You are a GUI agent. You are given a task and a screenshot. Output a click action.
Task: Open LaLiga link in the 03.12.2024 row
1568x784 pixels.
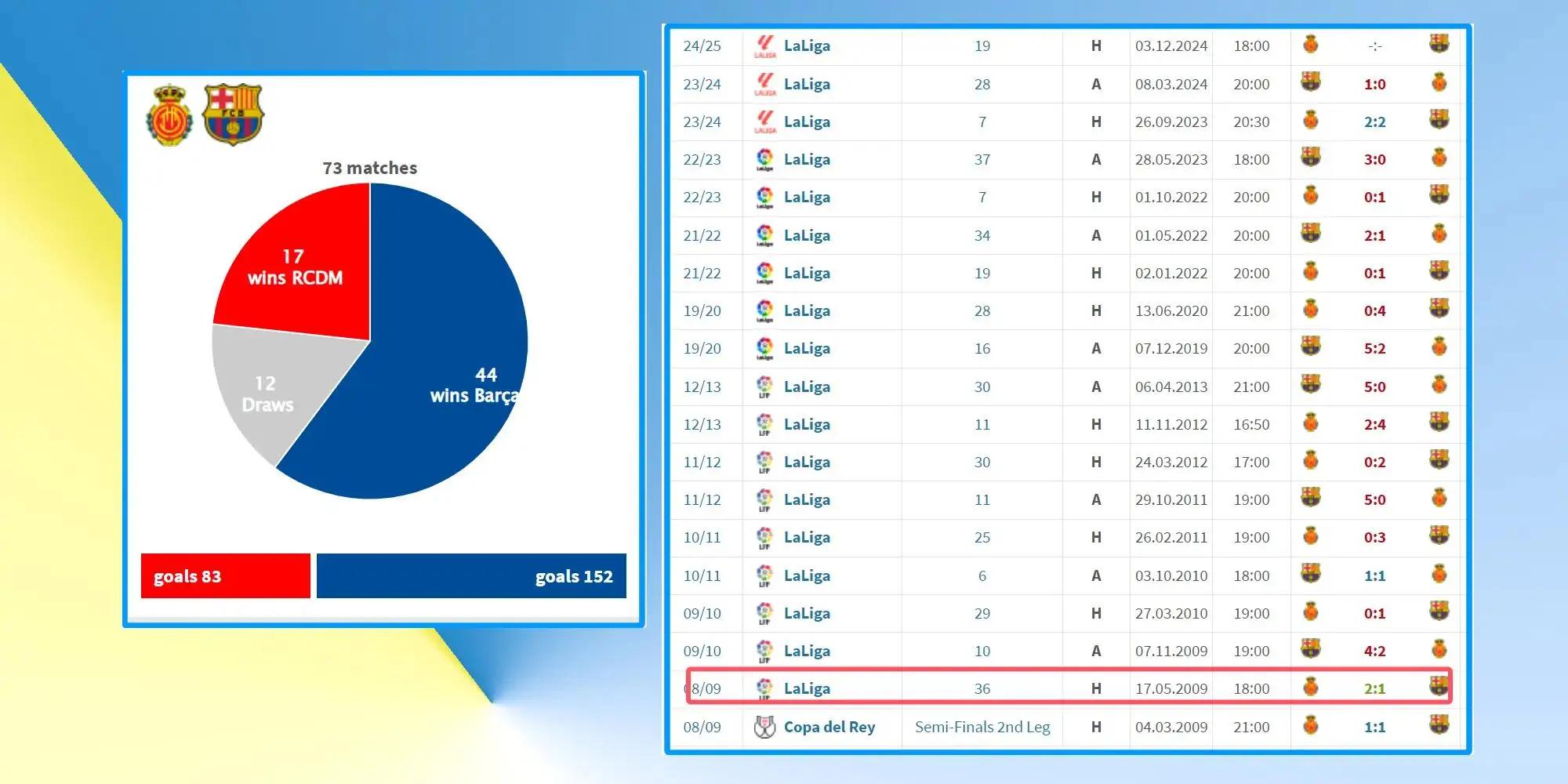tap(807, 45)
